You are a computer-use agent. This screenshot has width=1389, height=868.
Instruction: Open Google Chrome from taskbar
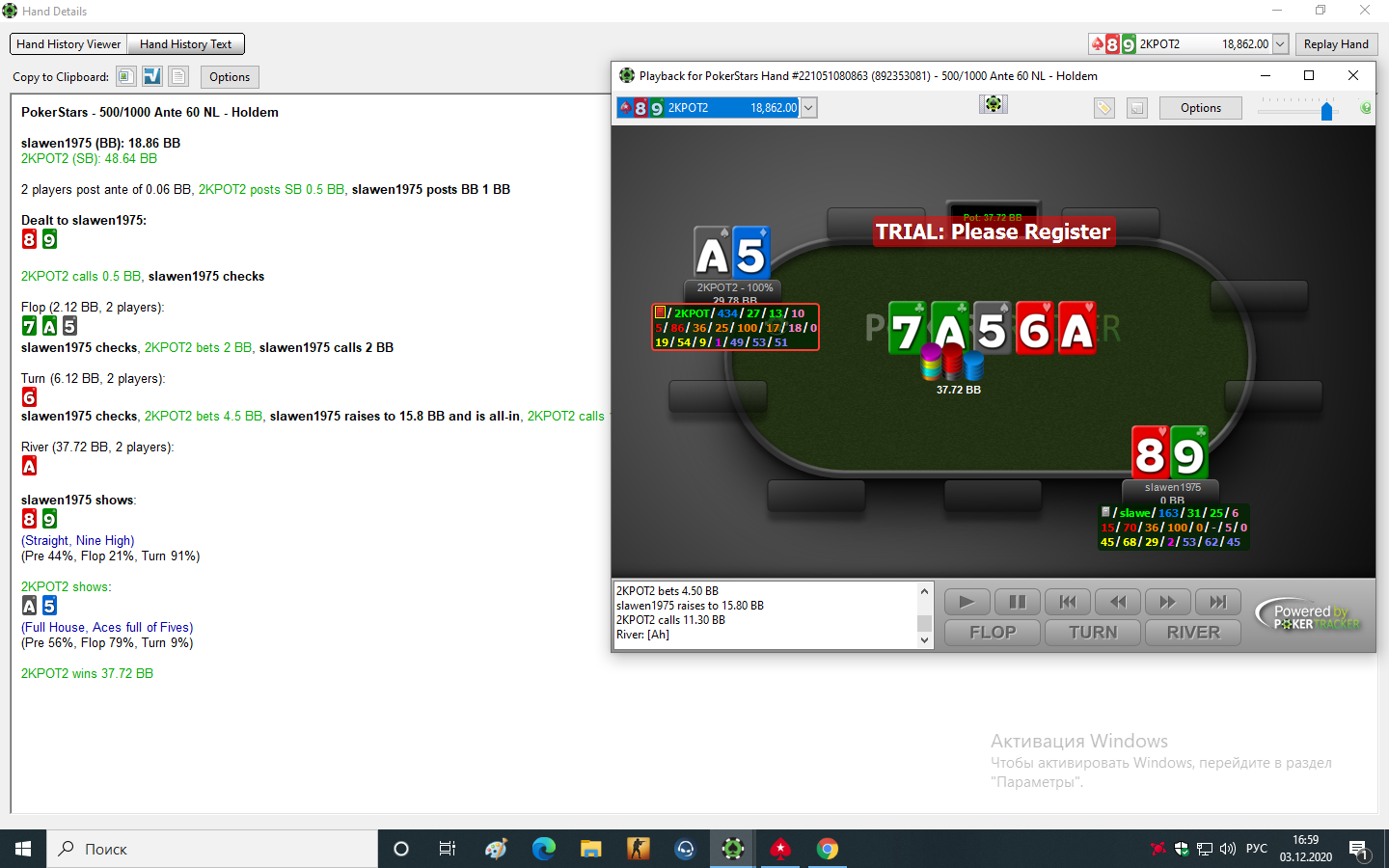[828, 849]
